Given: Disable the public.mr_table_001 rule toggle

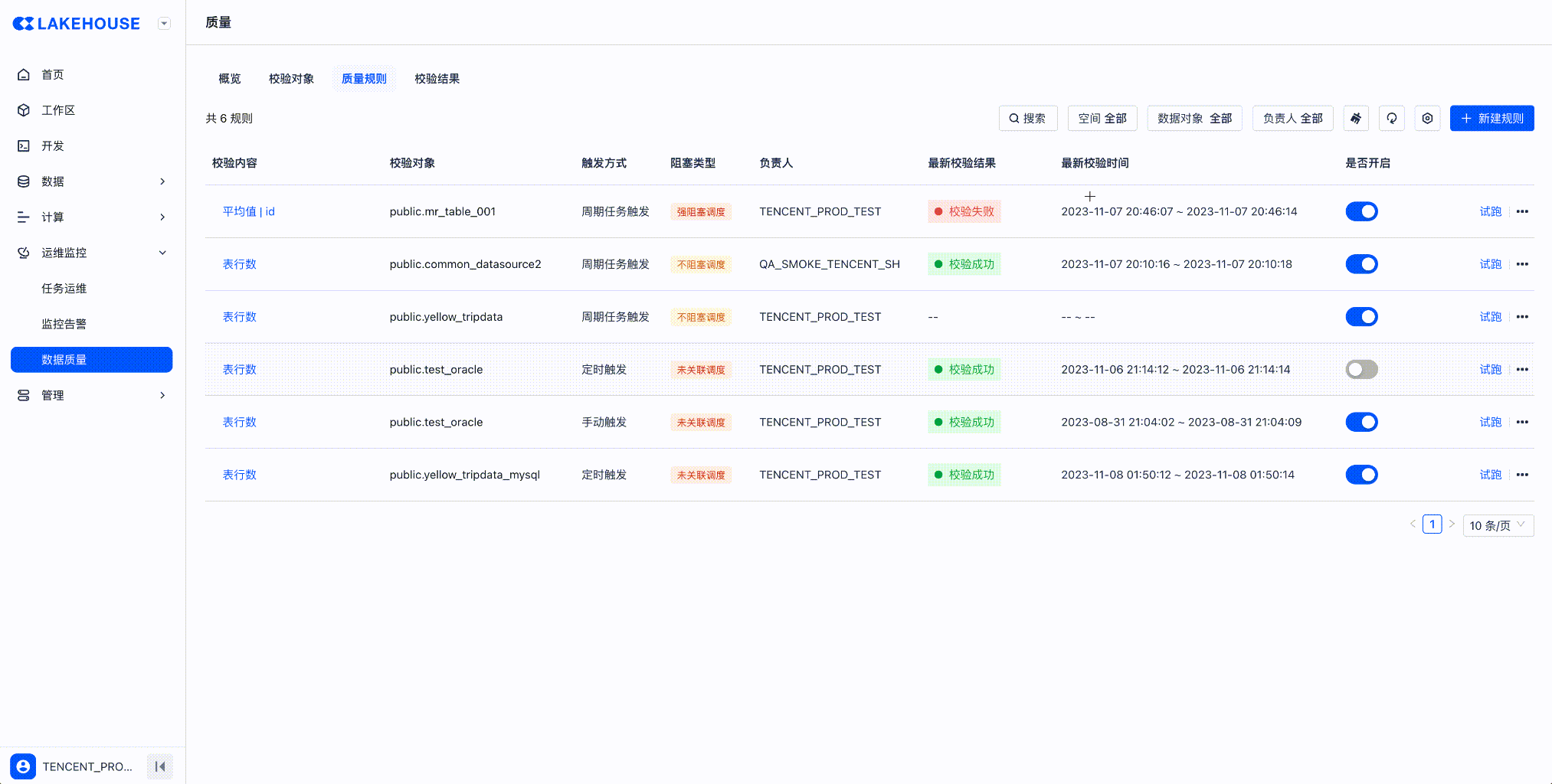Looking at the screenshot, I should (1361, 212).
